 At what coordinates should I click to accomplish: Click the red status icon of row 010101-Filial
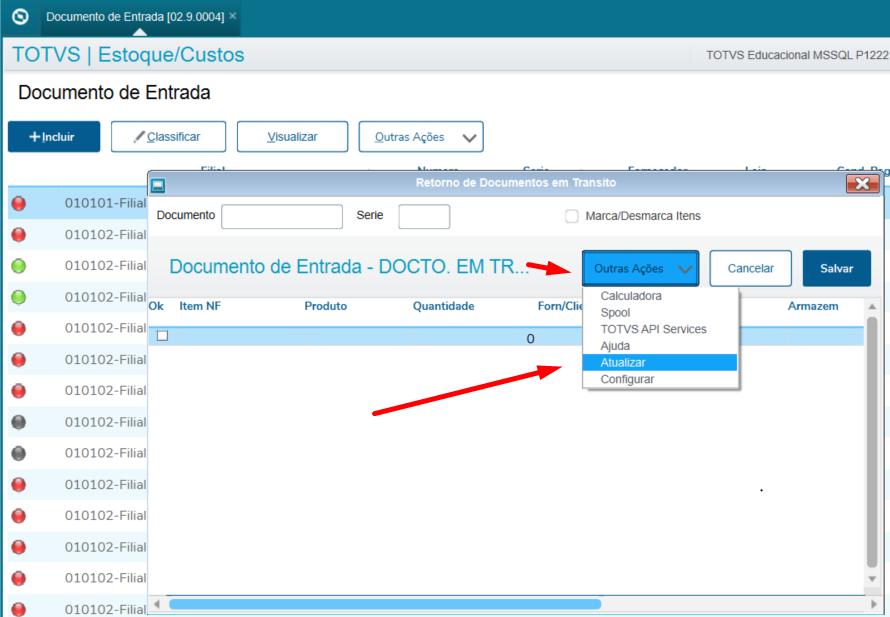pos(19,203)
